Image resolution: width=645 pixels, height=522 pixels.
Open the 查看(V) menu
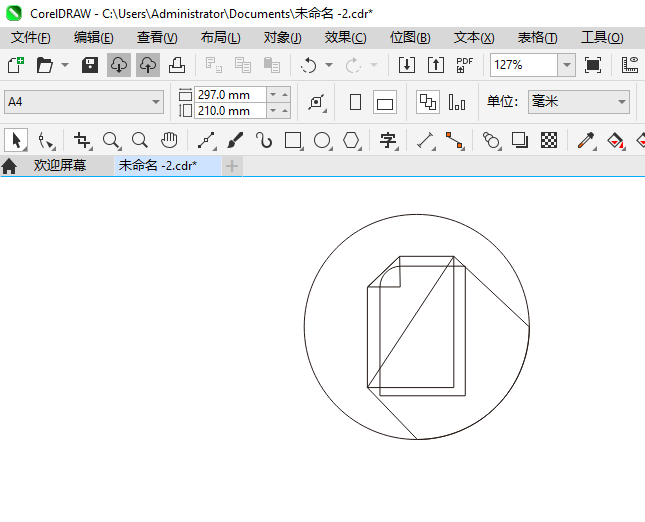[157, 38]
